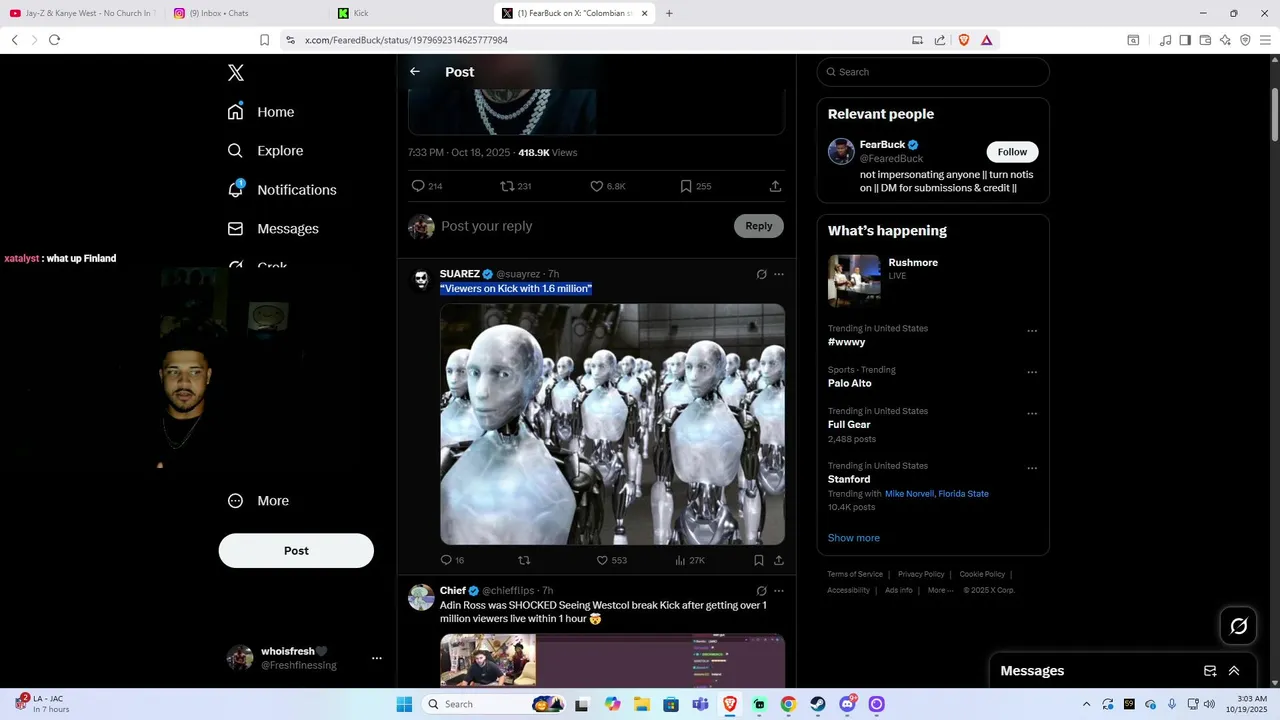Go back using the Post header arrow
1280x720 pixels.
pyautogui.click(x=415, y=72)
